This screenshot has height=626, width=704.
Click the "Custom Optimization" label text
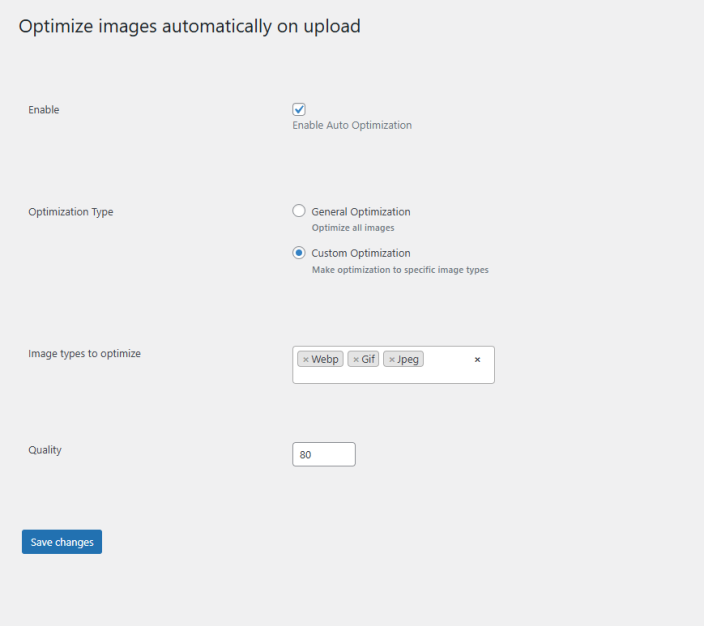[361, 253]
